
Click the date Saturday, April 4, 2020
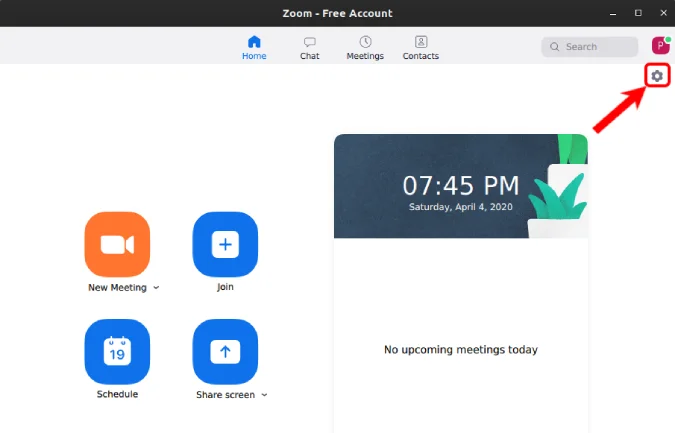(461, 207)
